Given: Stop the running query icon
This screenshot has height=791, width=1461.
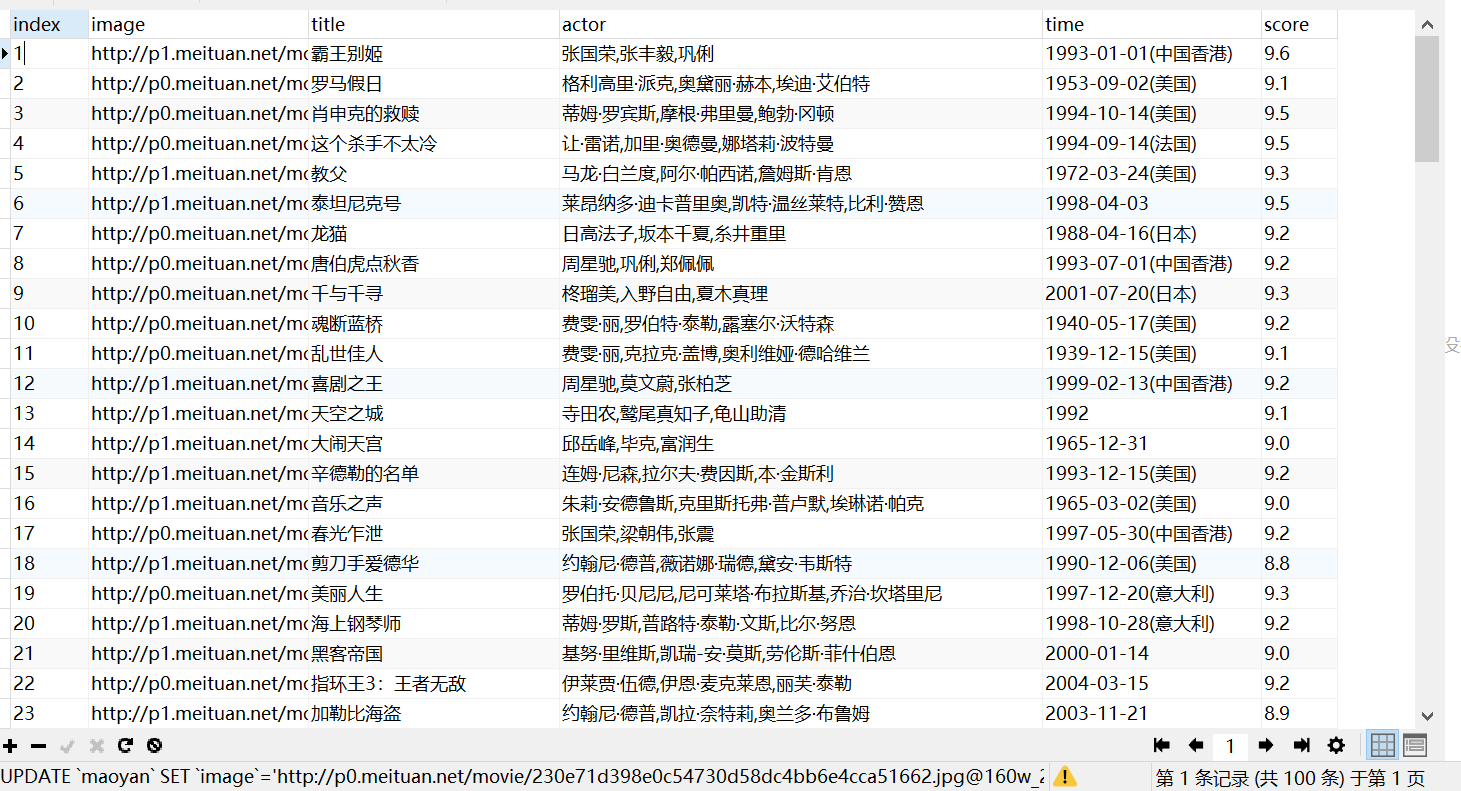Looking at the screenshot, I should click(x=154, y=746).
